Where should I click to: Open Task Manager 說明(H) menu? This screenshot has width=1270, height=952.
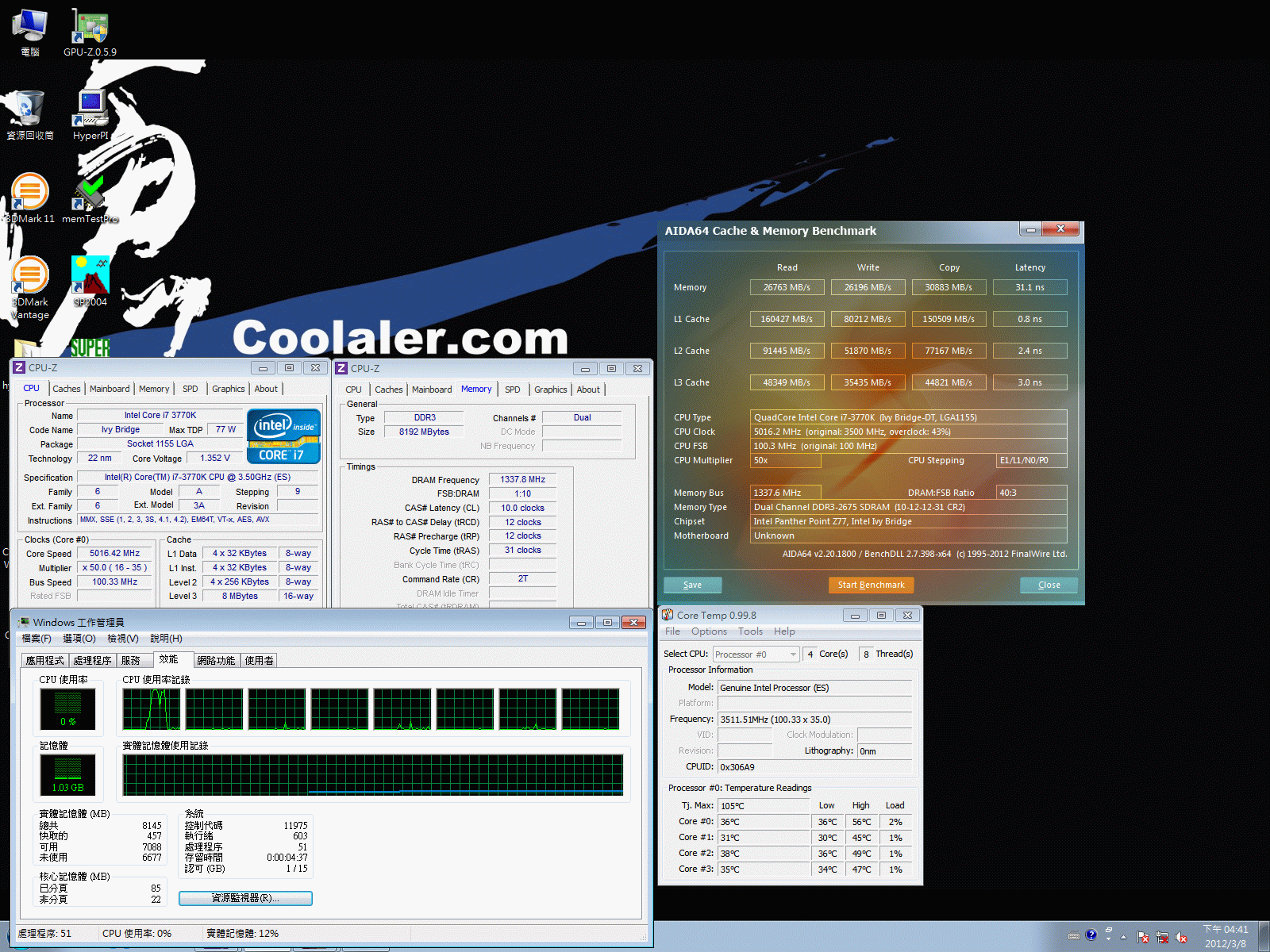pos(167,639)
